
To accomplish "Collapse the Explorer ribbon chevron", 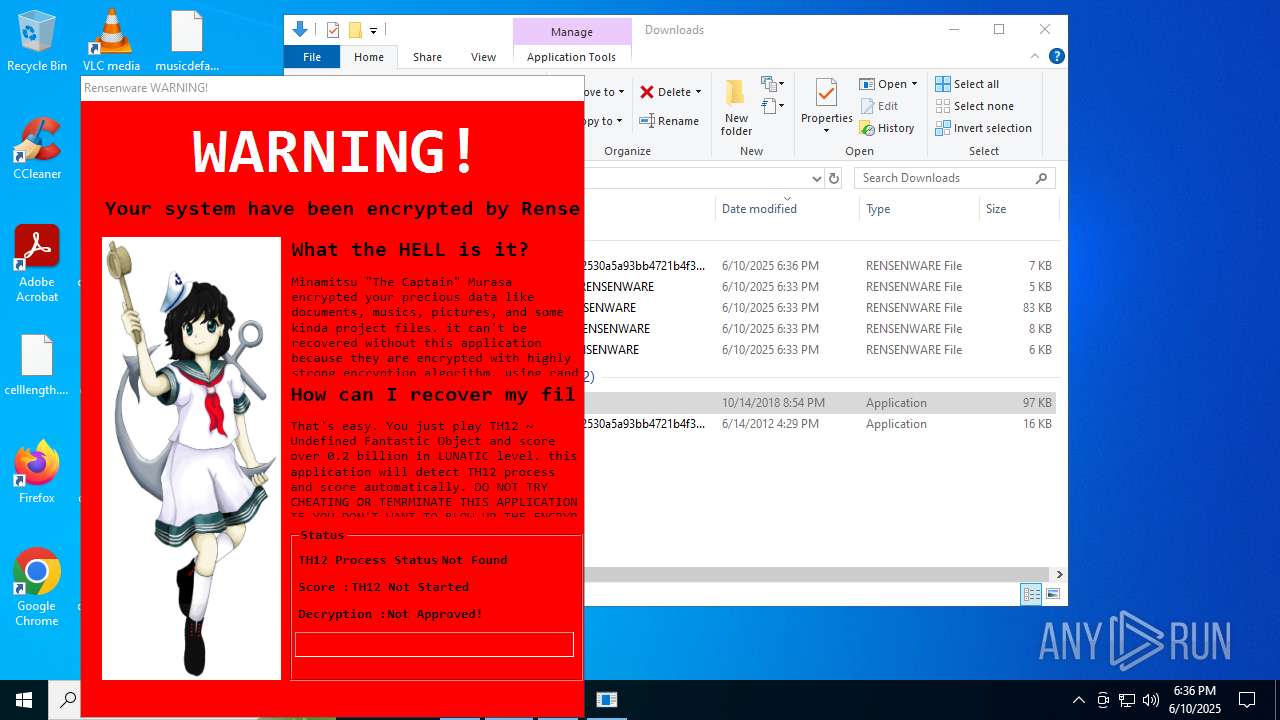I will tap(1035, 57).
